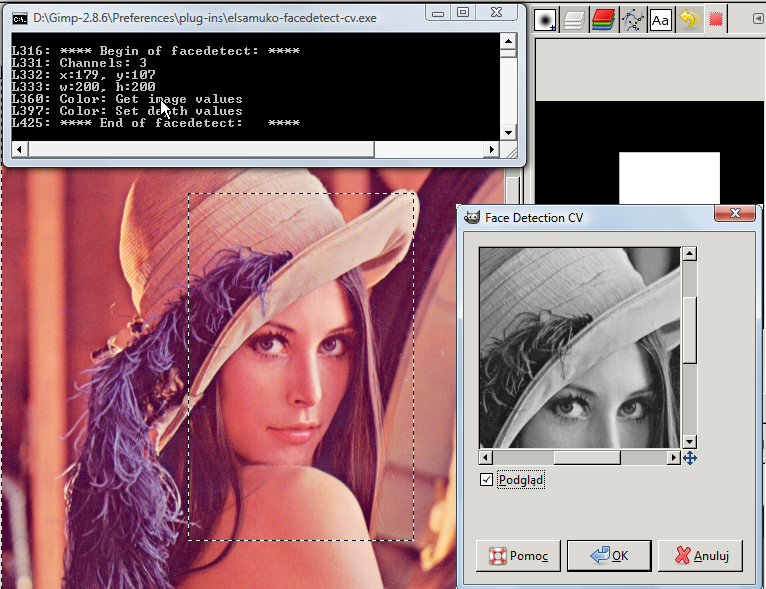Click the 'Face Detection CV' dialog title text
766x589 pixels.
tap(534, 218)
